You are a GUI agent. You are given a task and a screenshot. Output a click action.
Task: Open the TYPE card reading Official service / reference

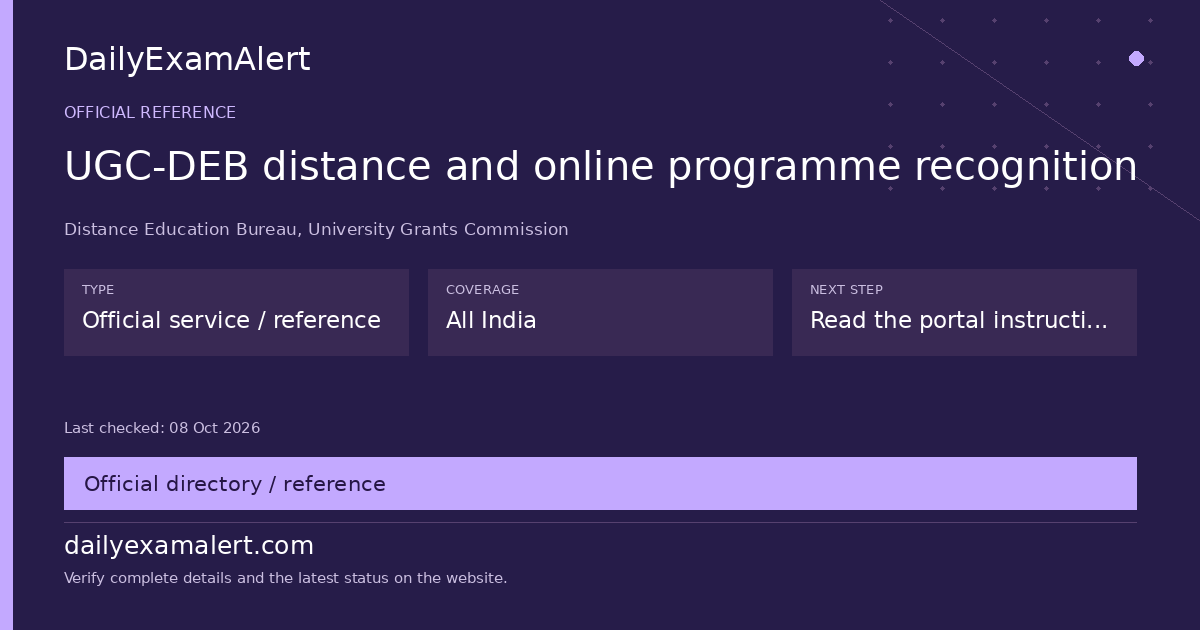(236, 312)
